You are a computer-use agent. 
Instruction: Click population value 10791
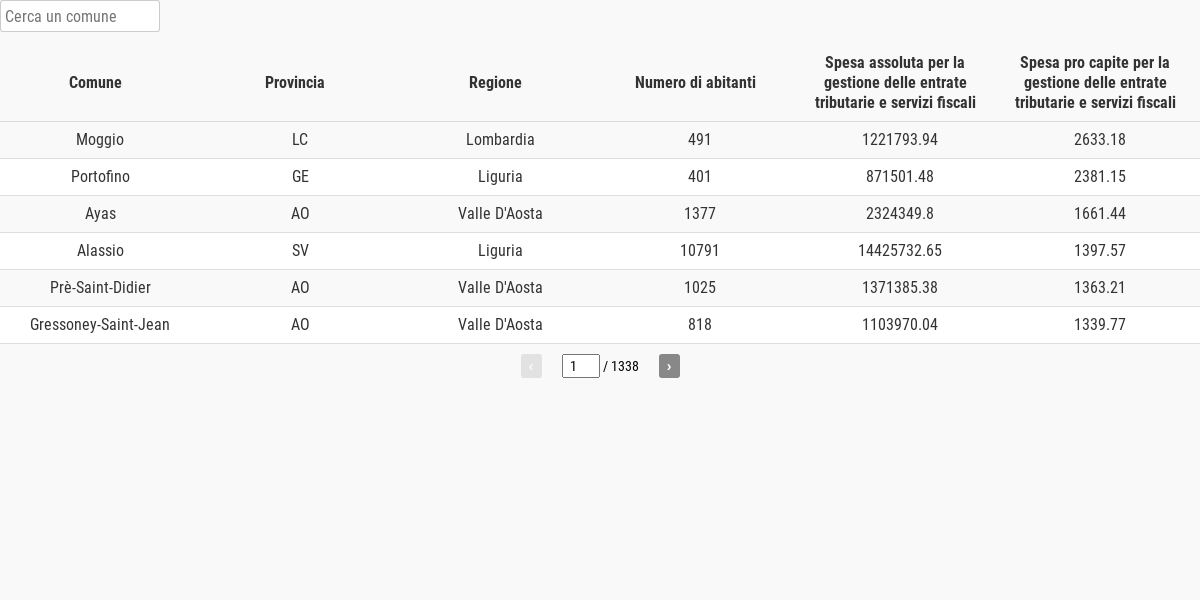700,251
